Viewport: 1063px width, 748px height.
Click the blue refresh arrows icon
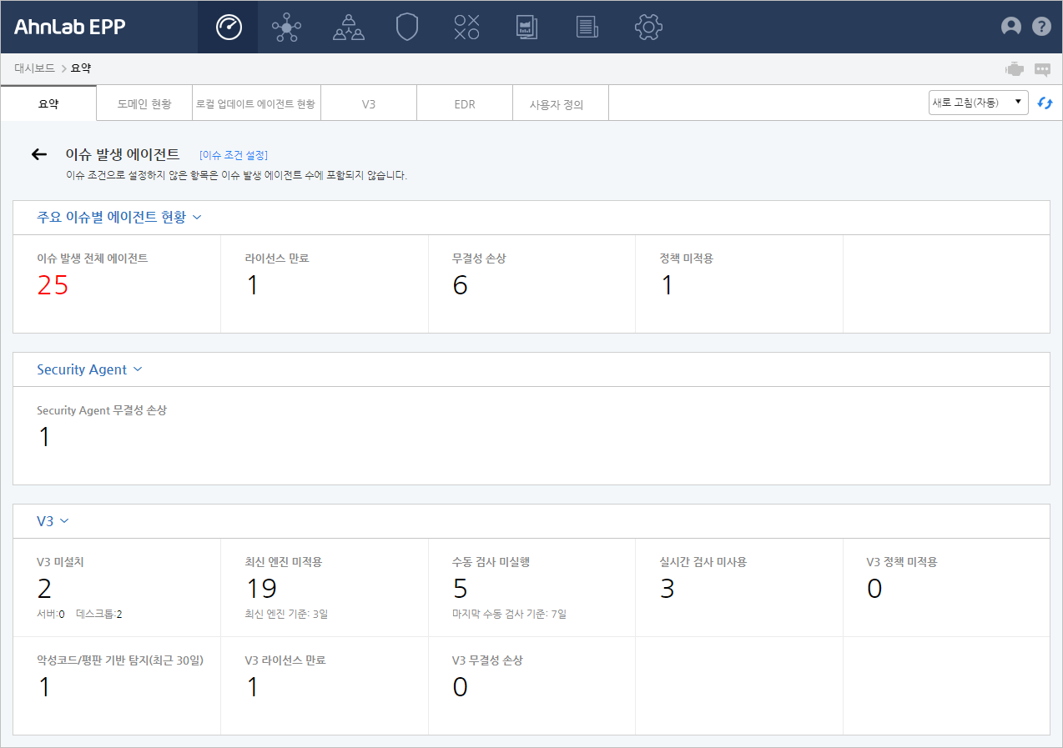1046,103
